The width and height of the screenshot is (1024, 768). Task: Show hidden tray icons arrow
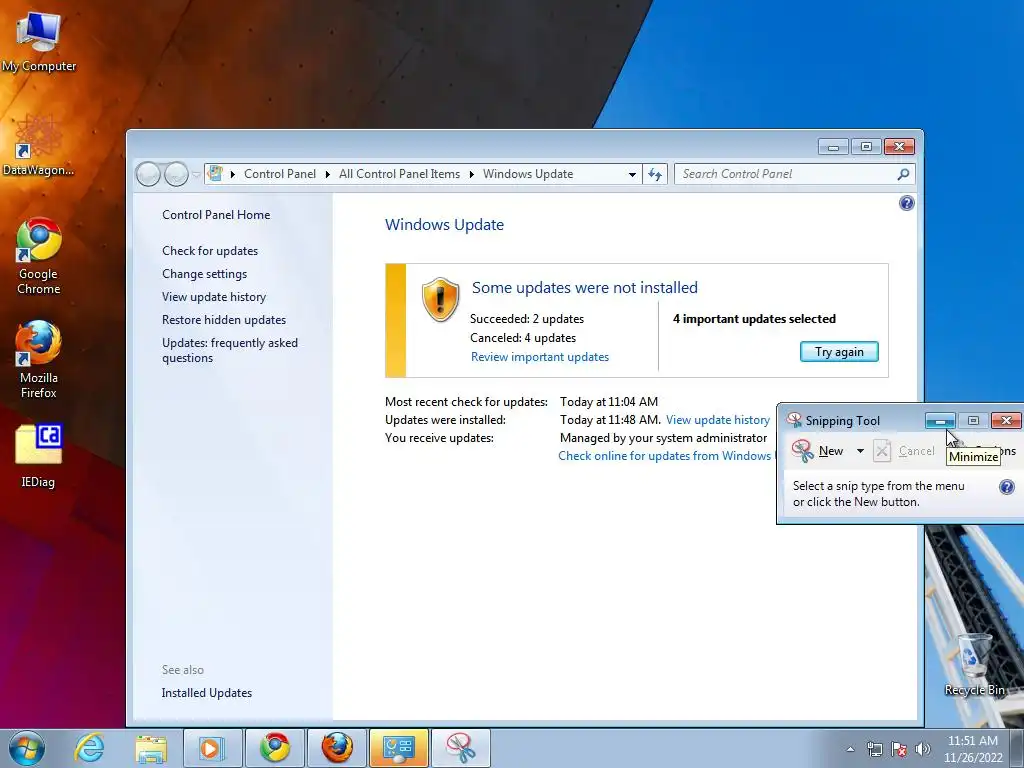coord(850,749)
